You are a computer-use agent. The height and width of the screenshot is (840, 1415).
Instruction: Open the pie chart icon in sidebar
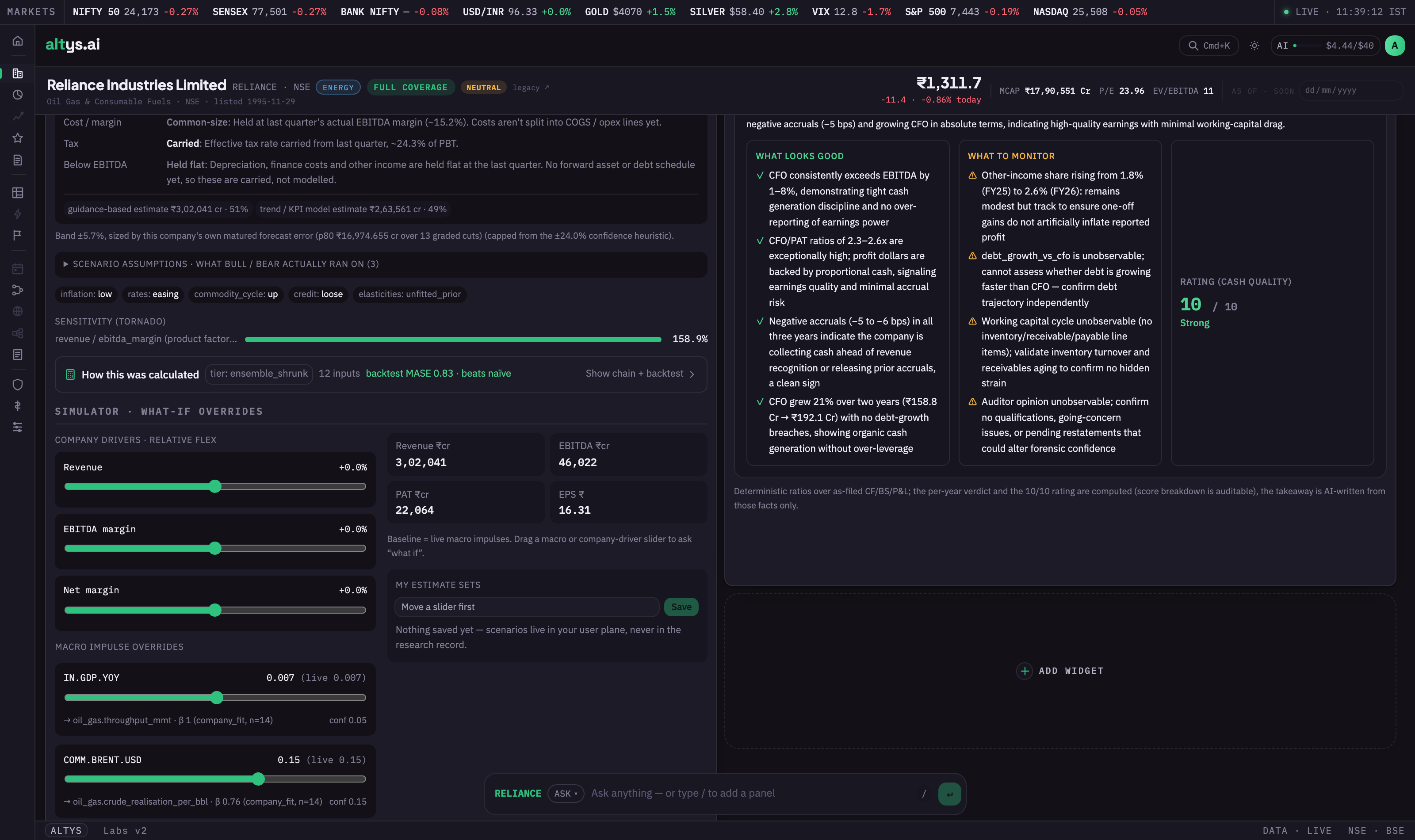18,95
